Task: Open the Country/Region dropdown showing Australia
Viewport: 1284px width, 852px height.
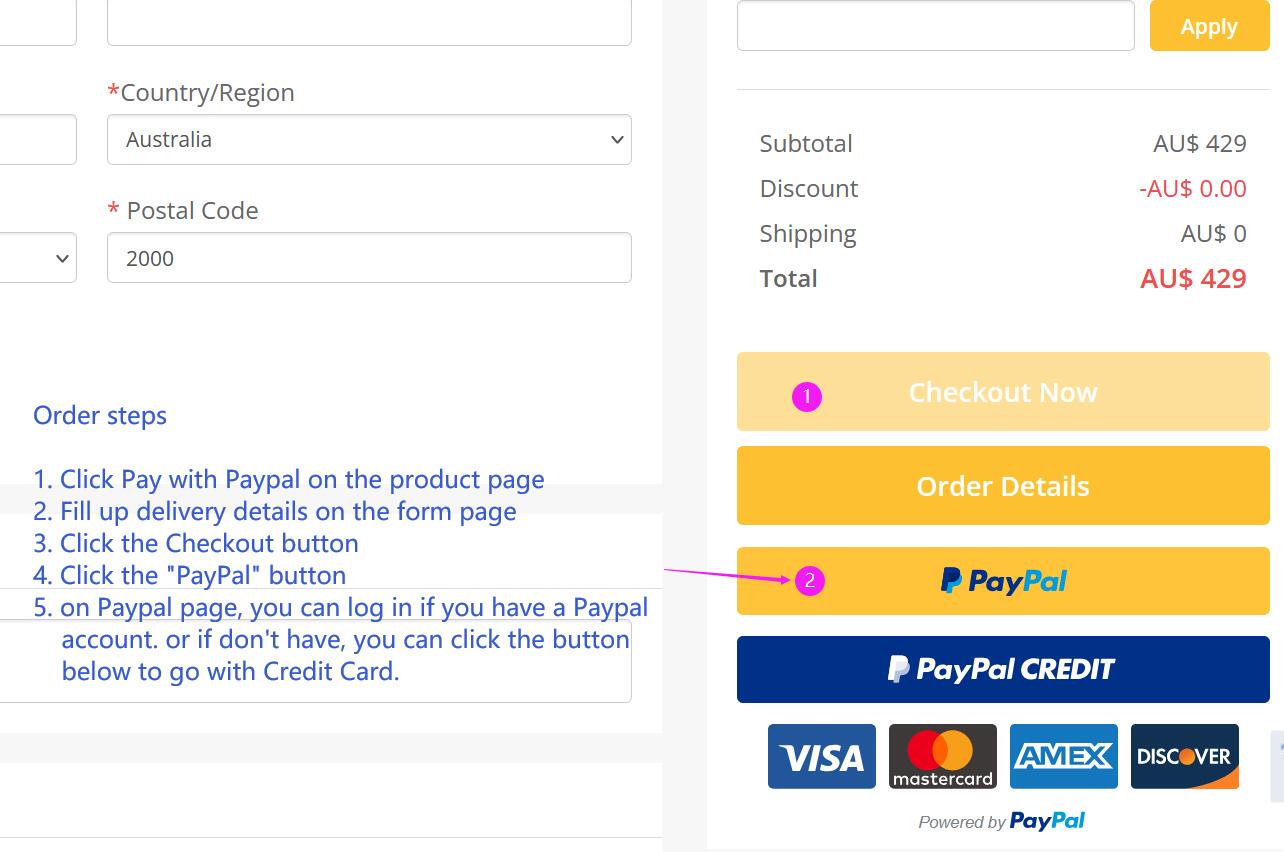Action: pos(369,139)
